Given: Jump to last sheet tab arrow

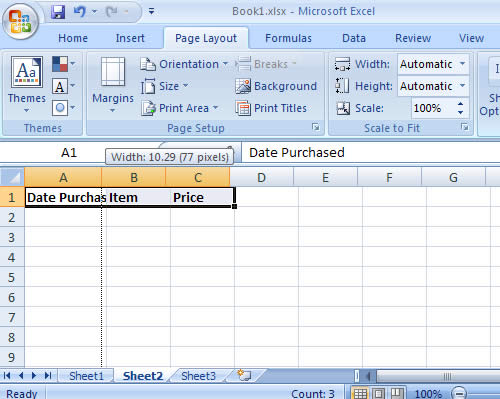Looking at the screenshot, I should pos(48,376).
